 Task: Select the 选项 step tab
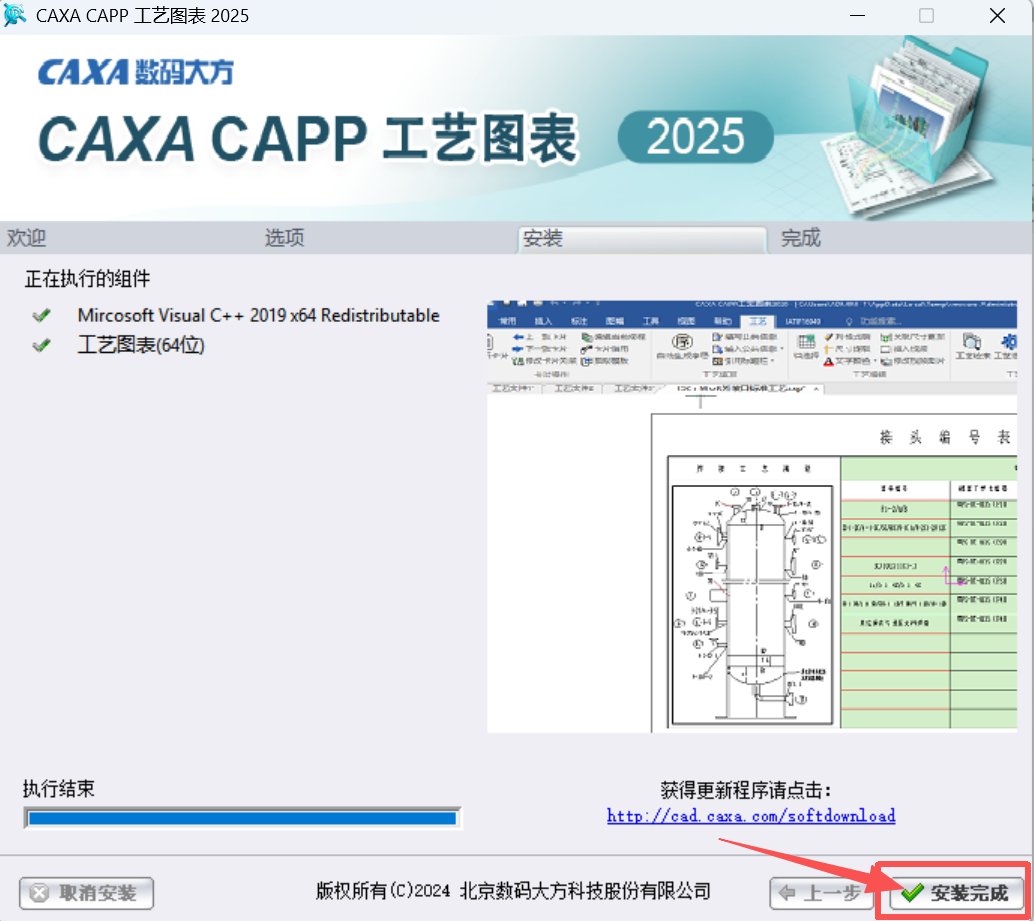pos(284,237)
